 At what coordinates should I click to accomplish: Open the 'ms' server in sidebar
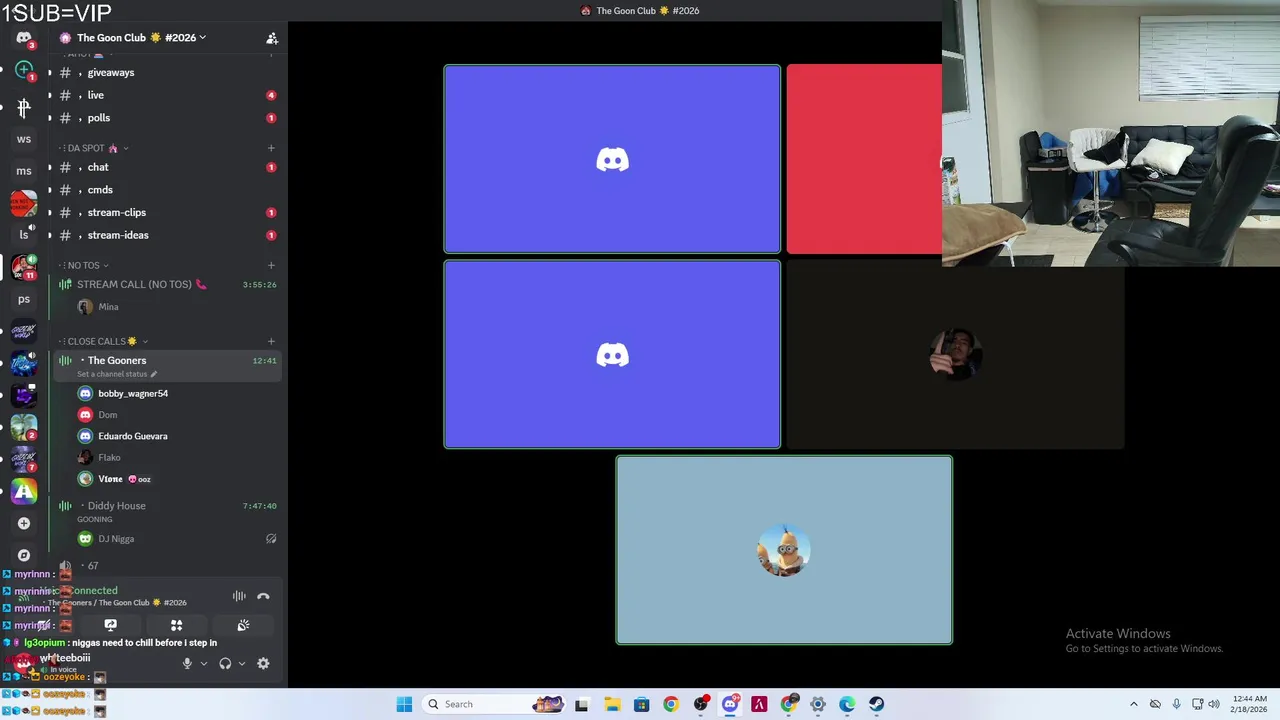[x=24, y=171]
